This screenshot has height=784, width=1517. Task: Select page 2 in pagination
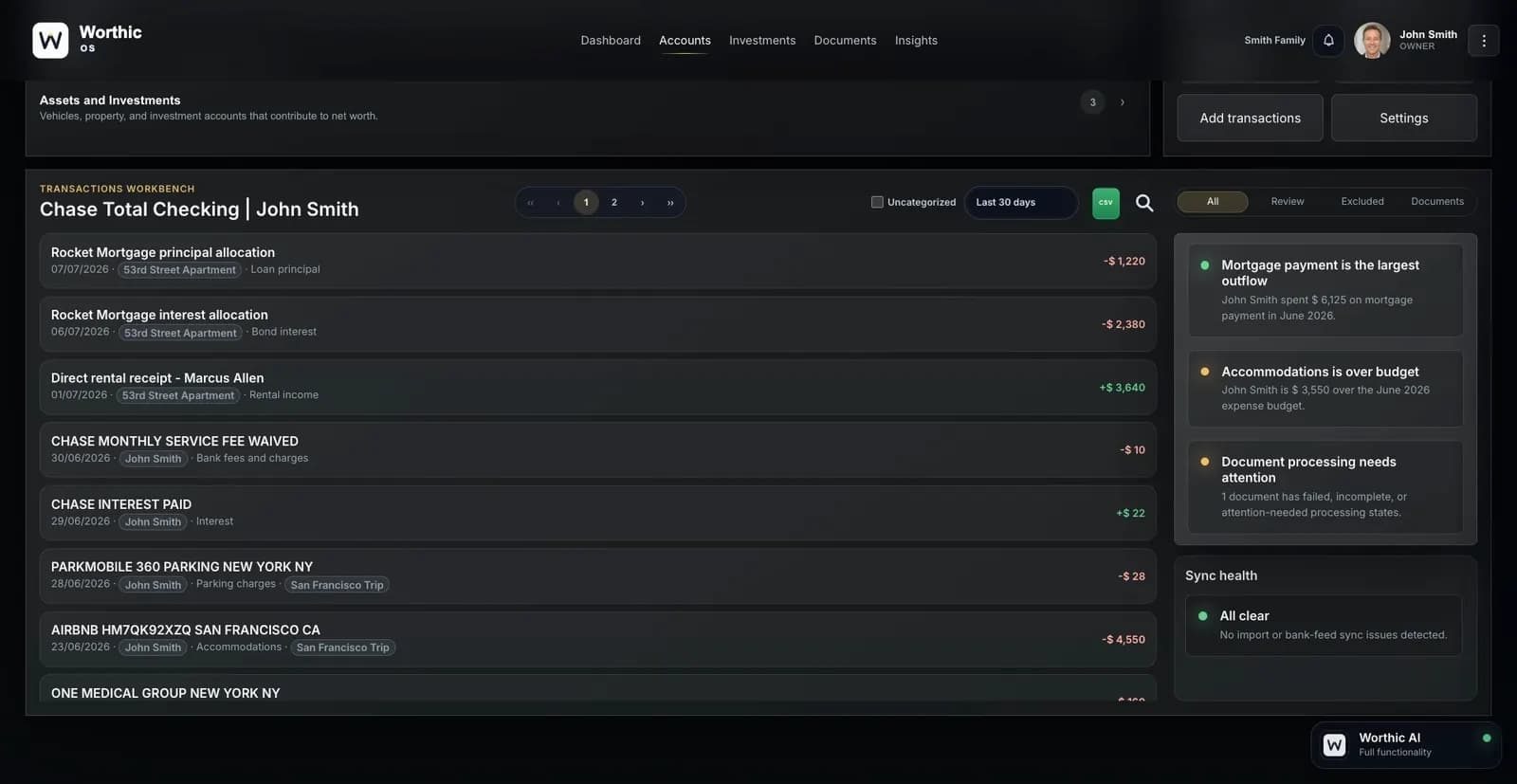[x=614, y=202]
